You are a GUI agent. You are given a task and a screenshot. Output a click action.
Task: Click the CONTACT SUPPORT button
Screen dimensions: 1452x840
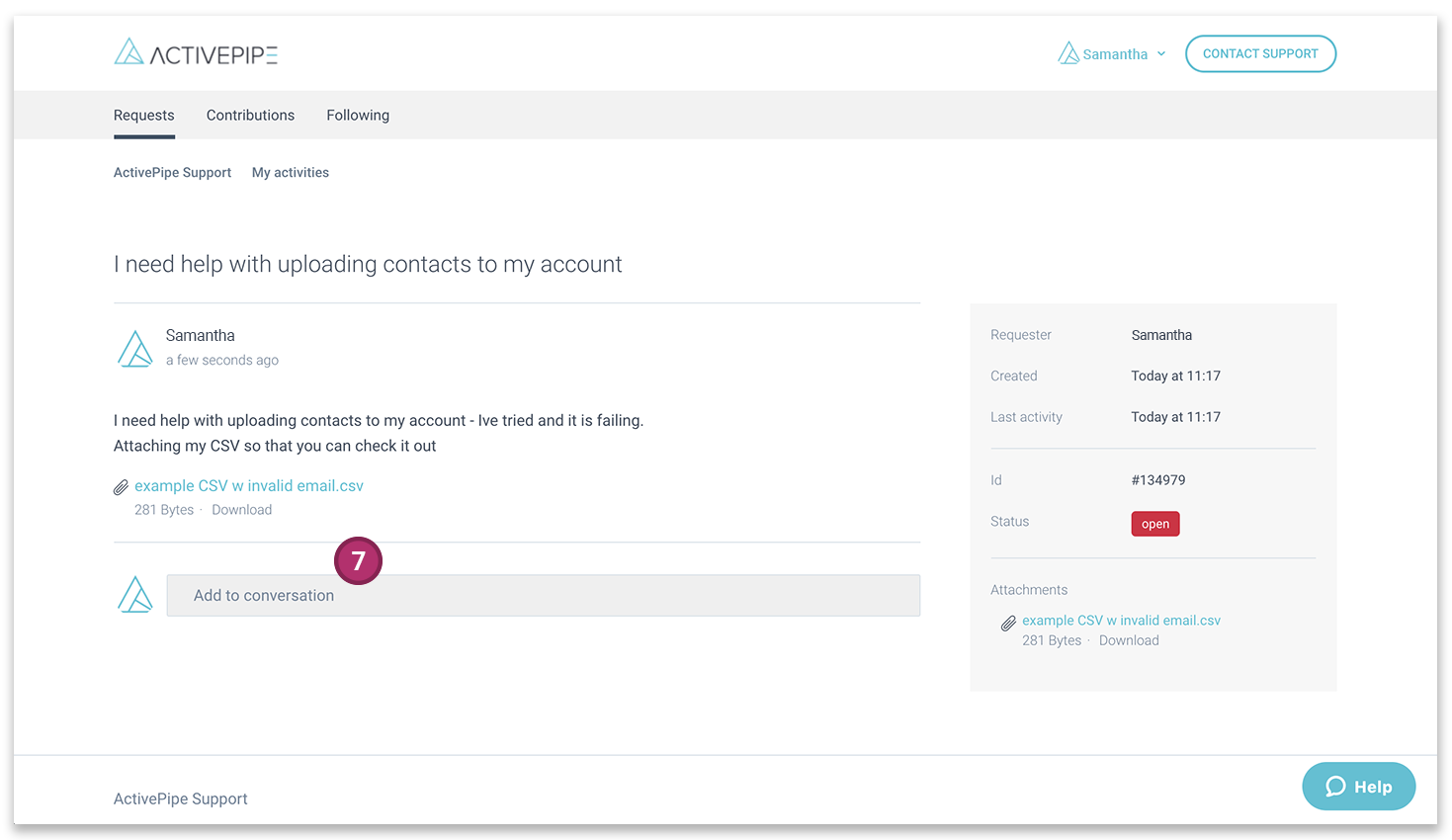coord(1260,53)
